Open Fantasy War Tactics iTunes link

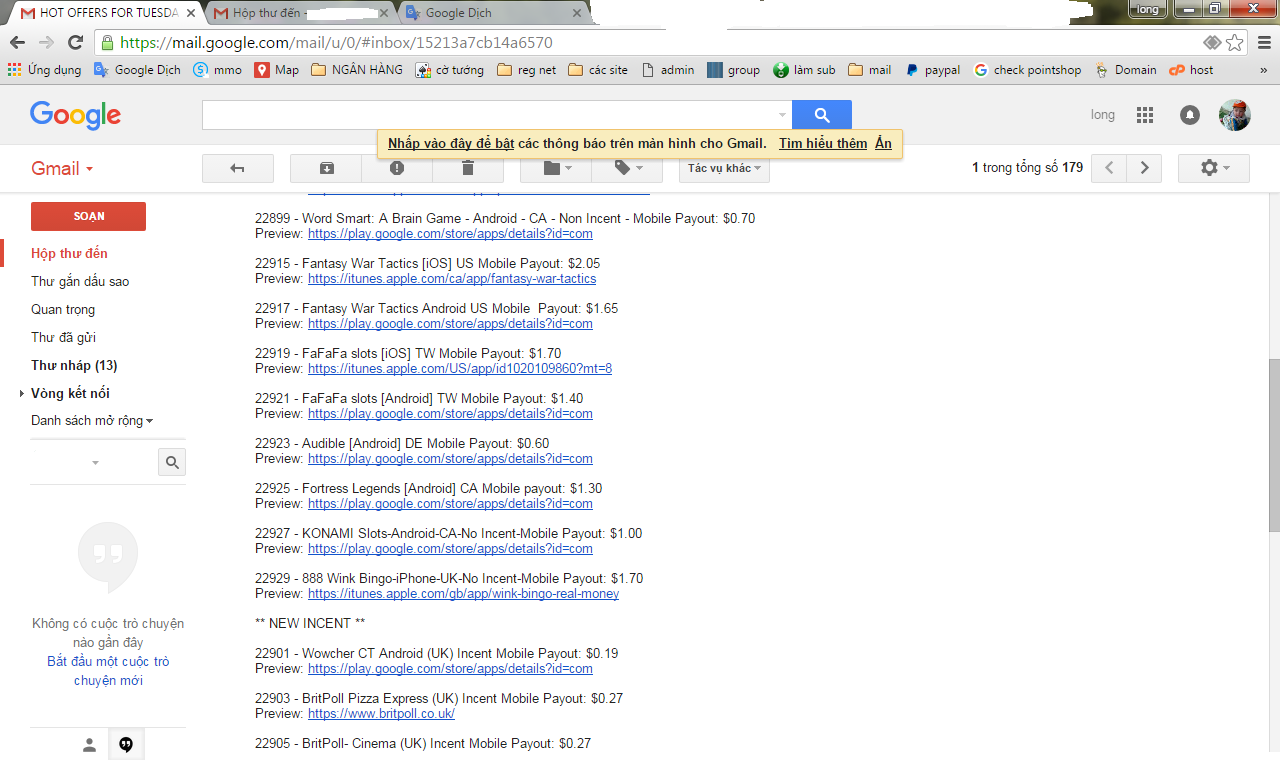[452, 279]
